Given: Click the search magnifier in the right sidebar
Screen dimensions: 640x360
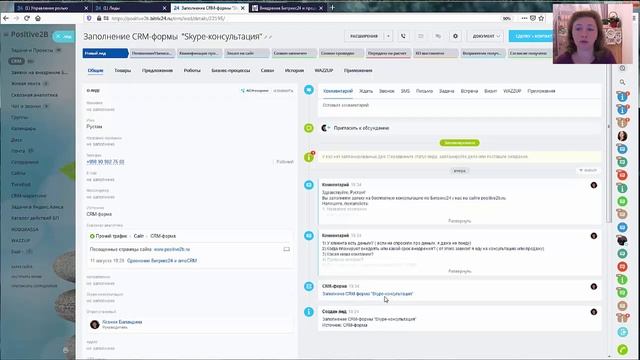Looking at the screenshot, I should click(622, 82).
